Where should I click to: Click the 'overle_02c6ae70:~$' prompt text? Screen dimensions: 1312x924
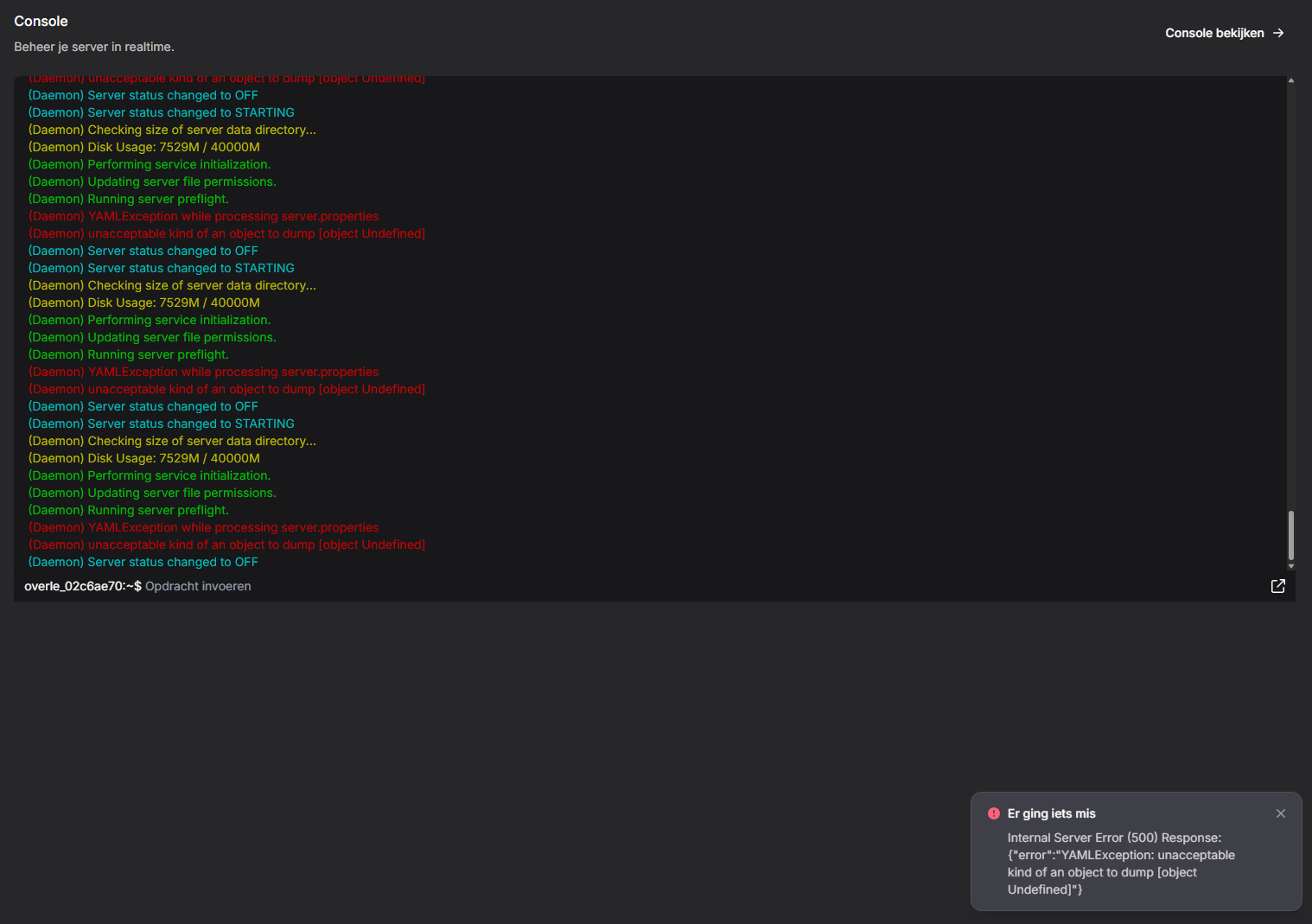(82, 586)
